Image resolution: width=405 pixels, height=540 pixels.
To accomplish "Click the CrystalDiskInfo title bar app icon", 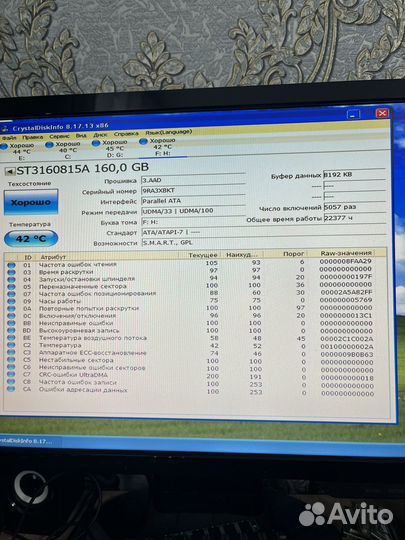I will tap(5, 129).
